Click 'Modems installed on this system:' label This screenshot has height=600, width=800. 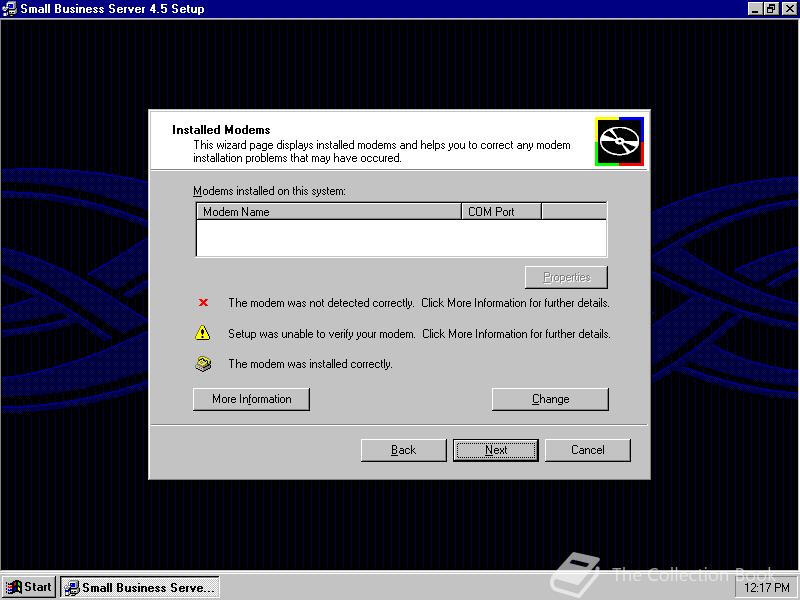pyautogui.click(x=269, y=191)
